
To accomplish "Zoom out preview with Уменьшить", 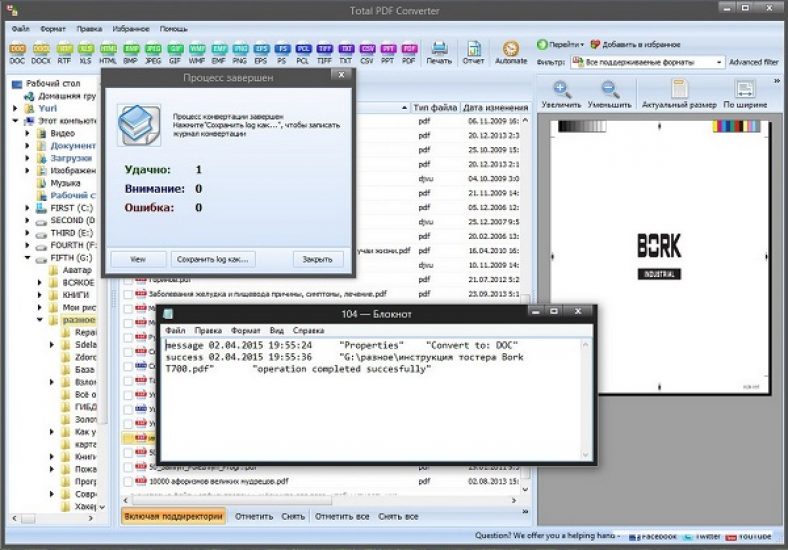I will click(610, 95).
